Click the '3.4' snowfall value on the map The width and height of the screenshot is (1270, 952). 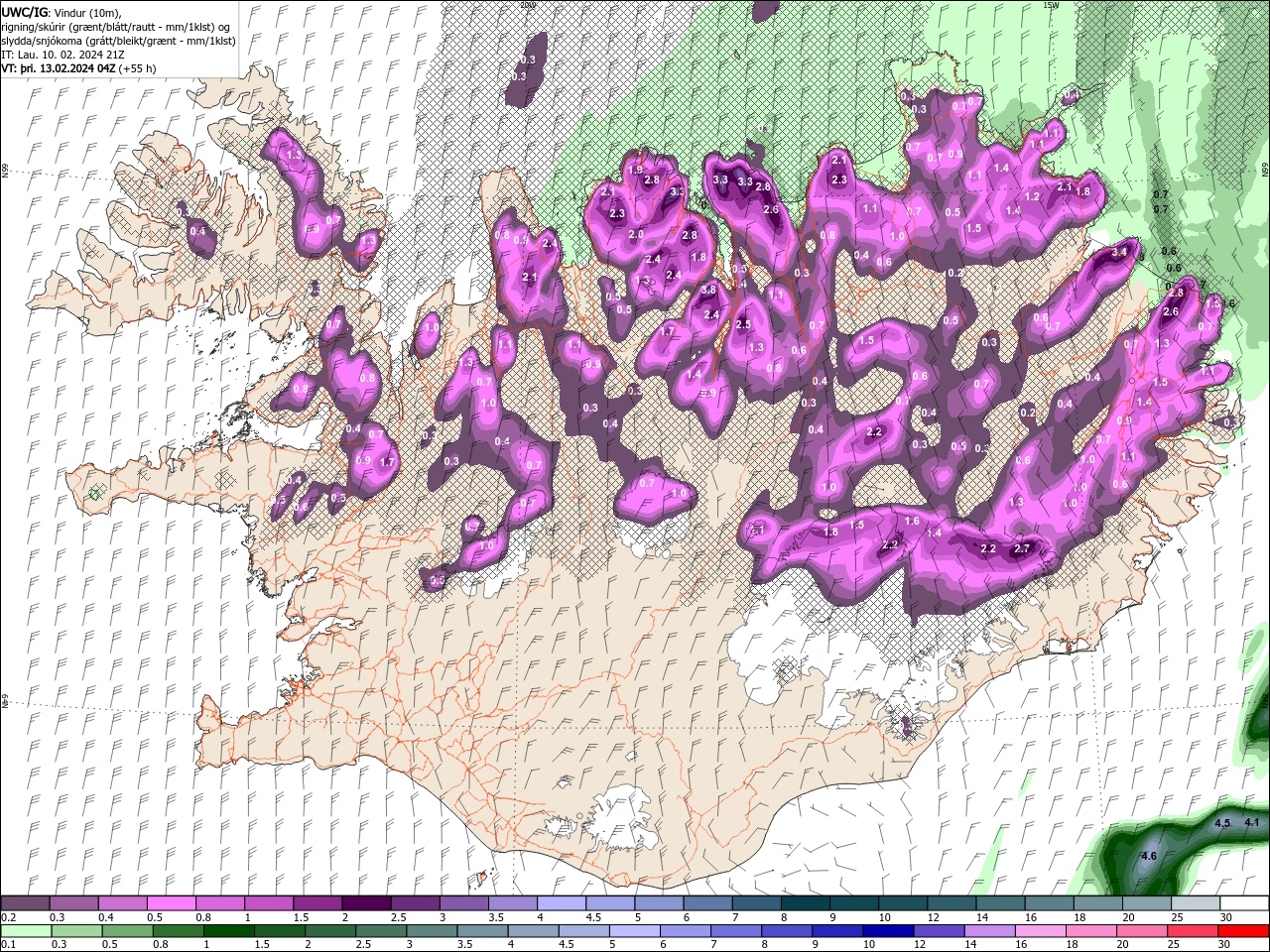coord(1121,253)
